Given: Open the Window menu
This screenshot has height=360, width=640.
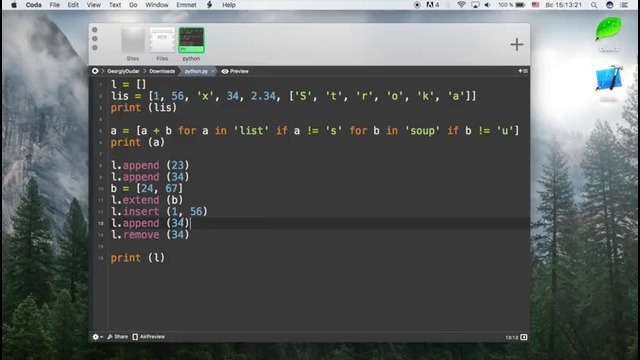Looking at the screenshot, I should 157,5.
